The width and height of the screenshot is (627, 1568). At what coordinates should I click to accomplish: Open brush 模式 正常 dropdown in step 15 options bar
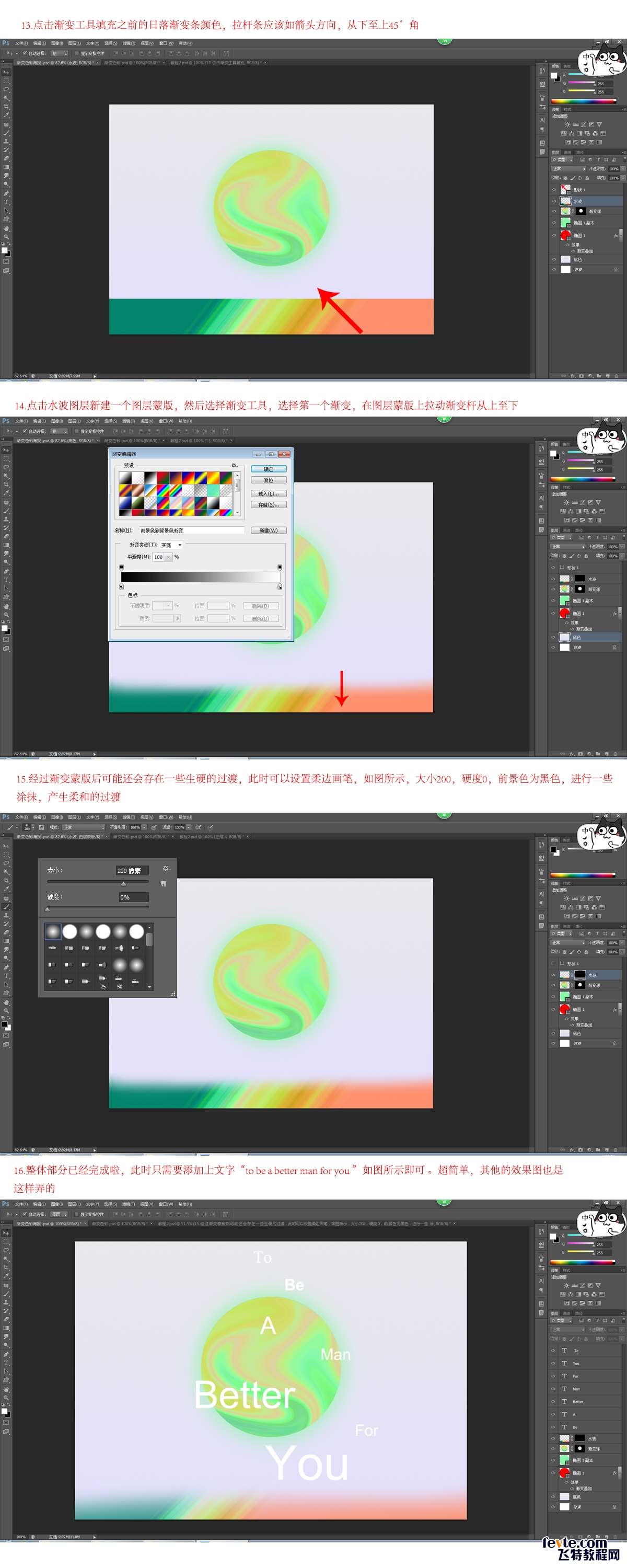pyautogui.click(x=84, y=827)
